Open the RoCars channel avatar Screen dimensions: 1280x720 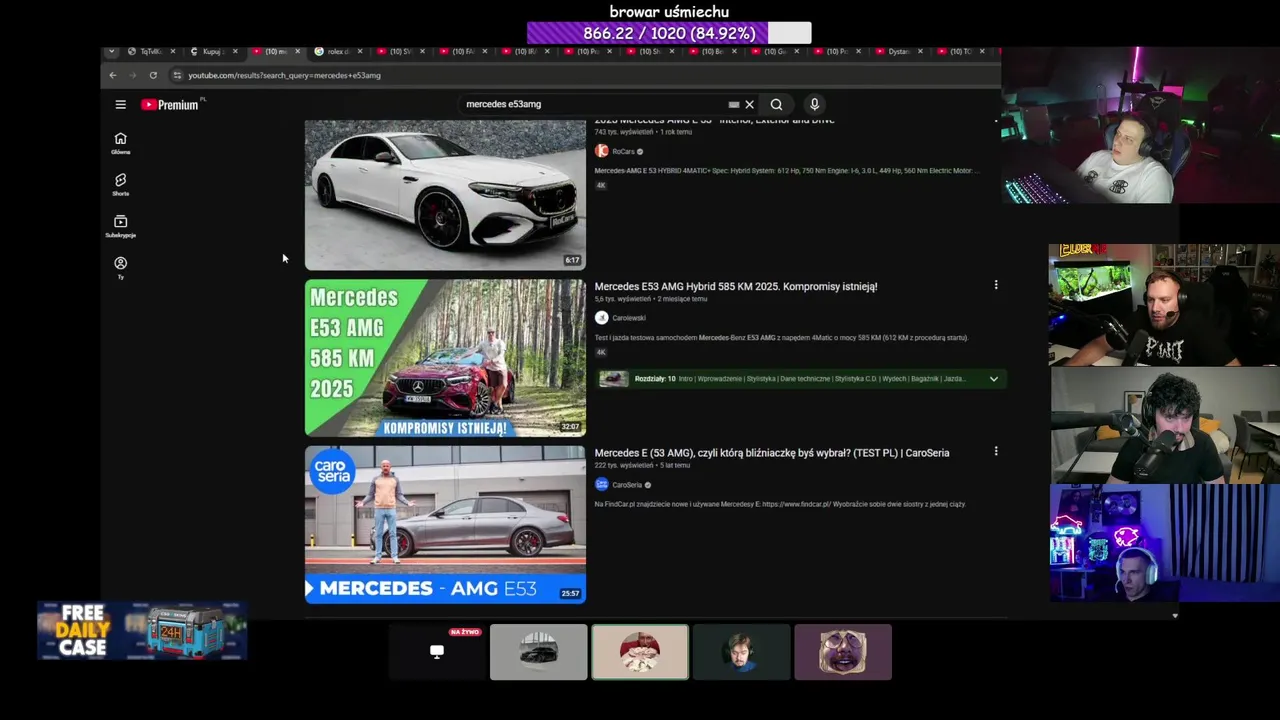tap(601, 151)
